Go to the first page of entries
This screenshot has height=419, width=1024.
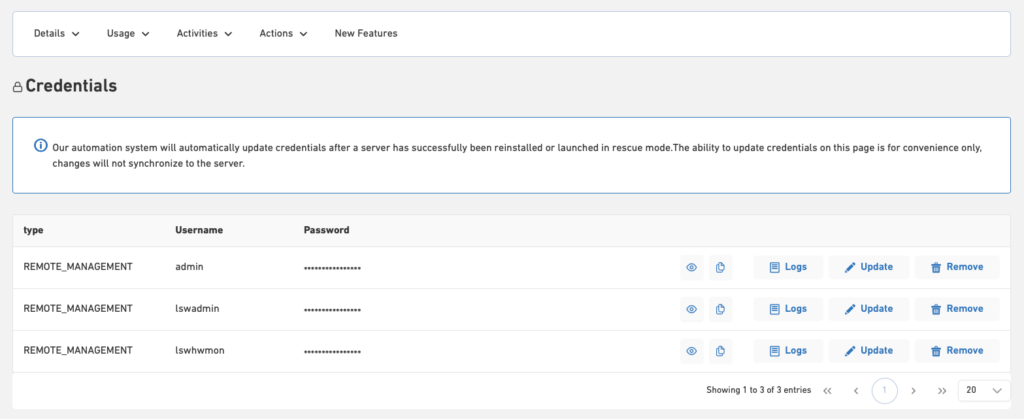click(x=827, y=390)
